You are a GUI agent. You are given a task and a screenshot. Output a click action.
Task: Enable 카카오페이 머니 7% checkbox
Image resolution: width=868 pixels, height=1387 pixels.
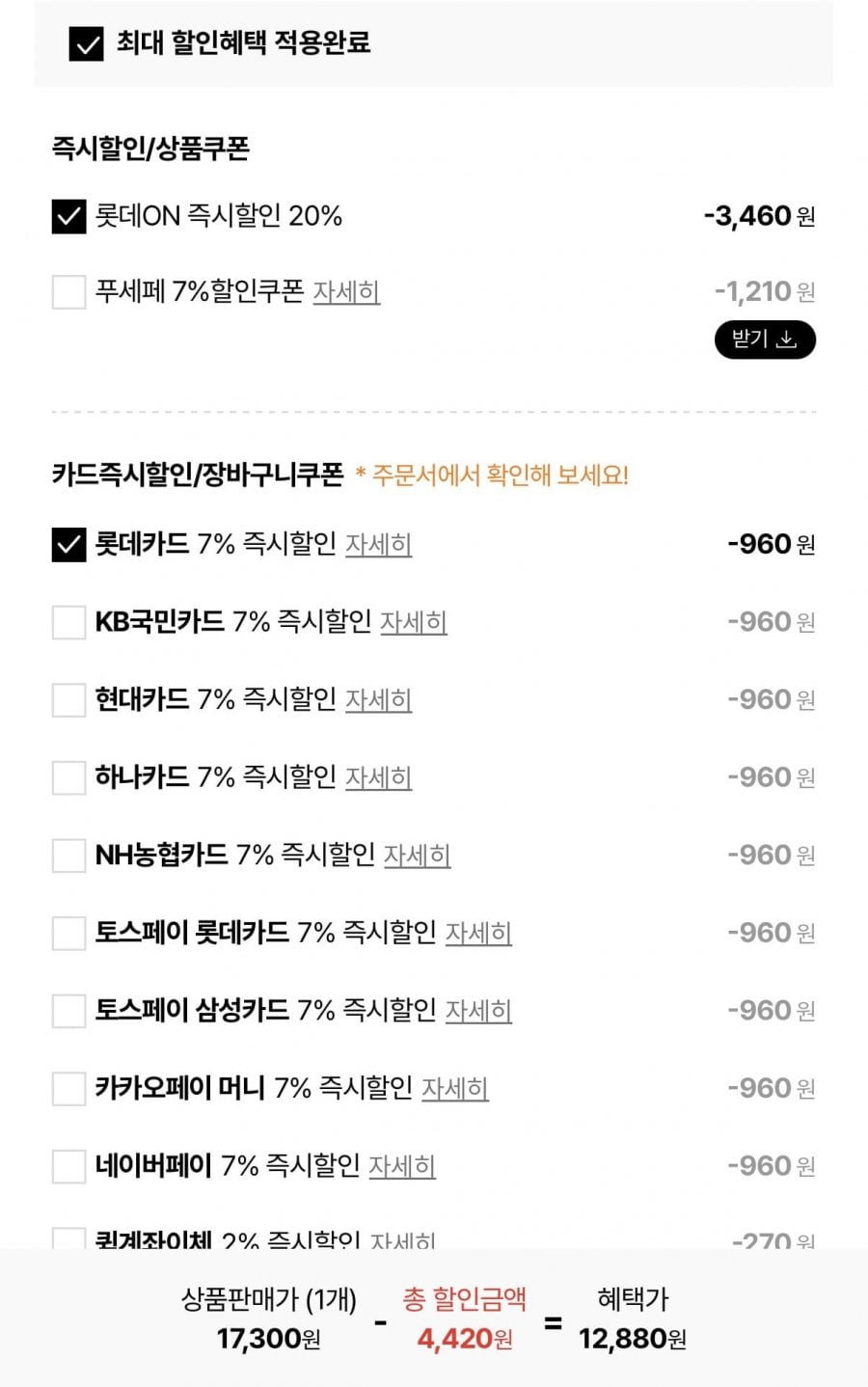68,1088
